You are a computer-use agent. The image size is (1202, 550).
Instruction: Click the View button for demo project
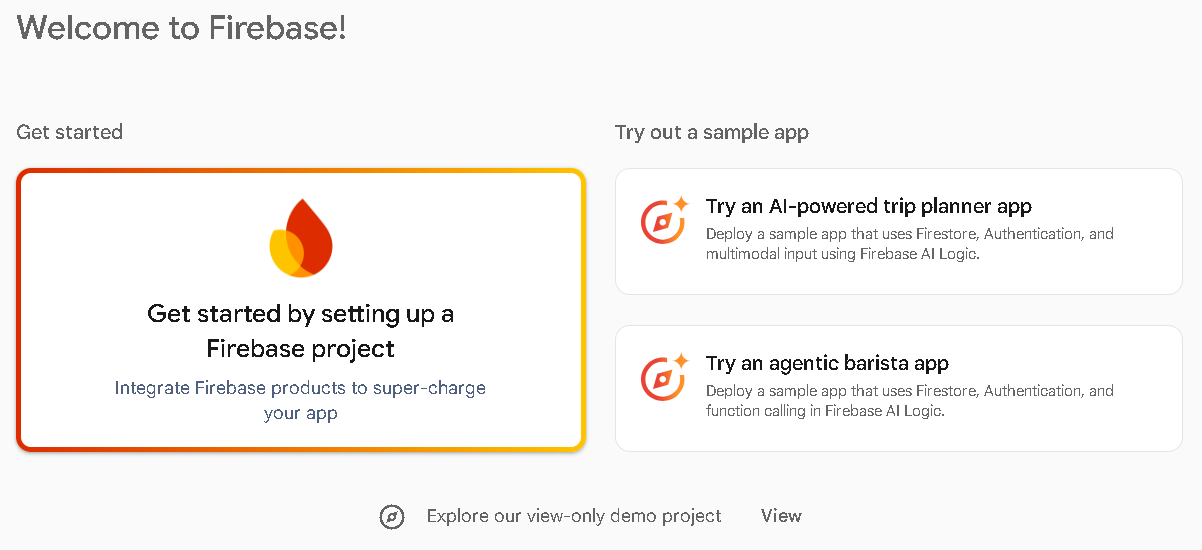tap(781, 516)
